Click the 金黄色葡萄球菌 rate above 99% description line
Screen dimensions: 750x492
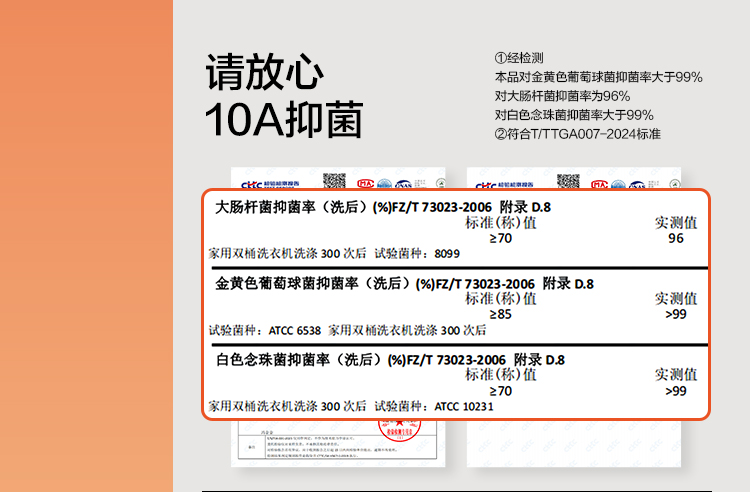[598, 77]
